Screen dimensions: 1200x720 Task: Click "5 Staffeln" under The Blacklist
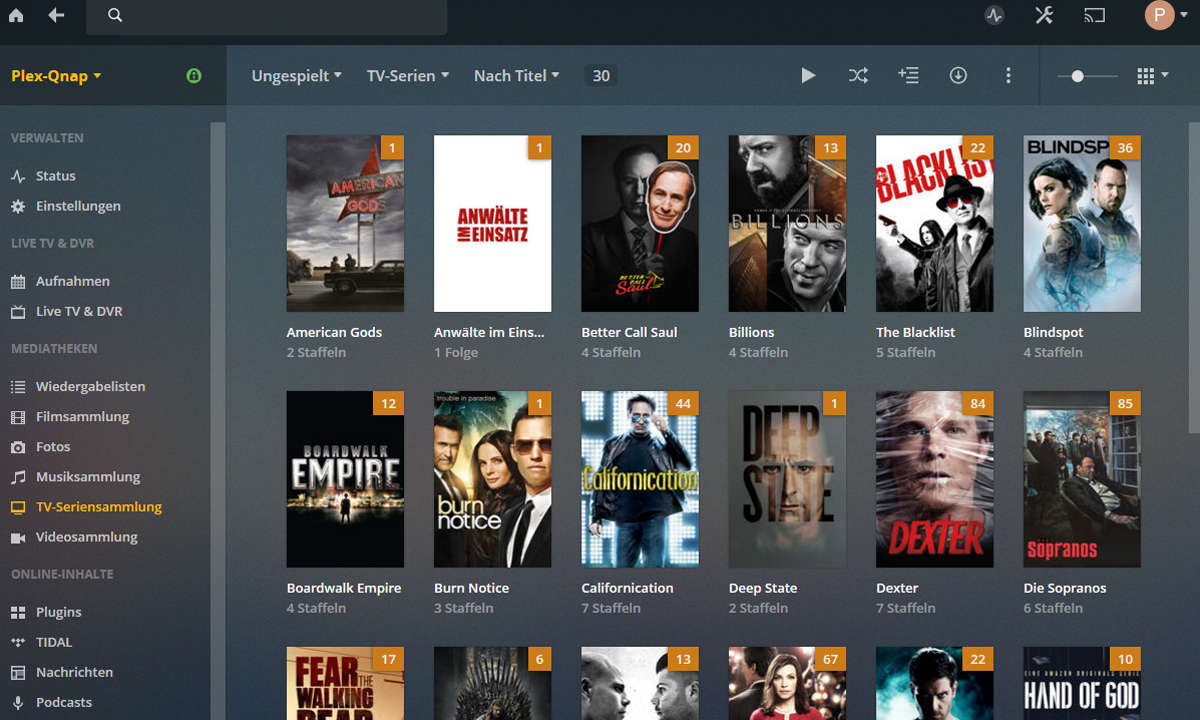[x=906, y=352]
